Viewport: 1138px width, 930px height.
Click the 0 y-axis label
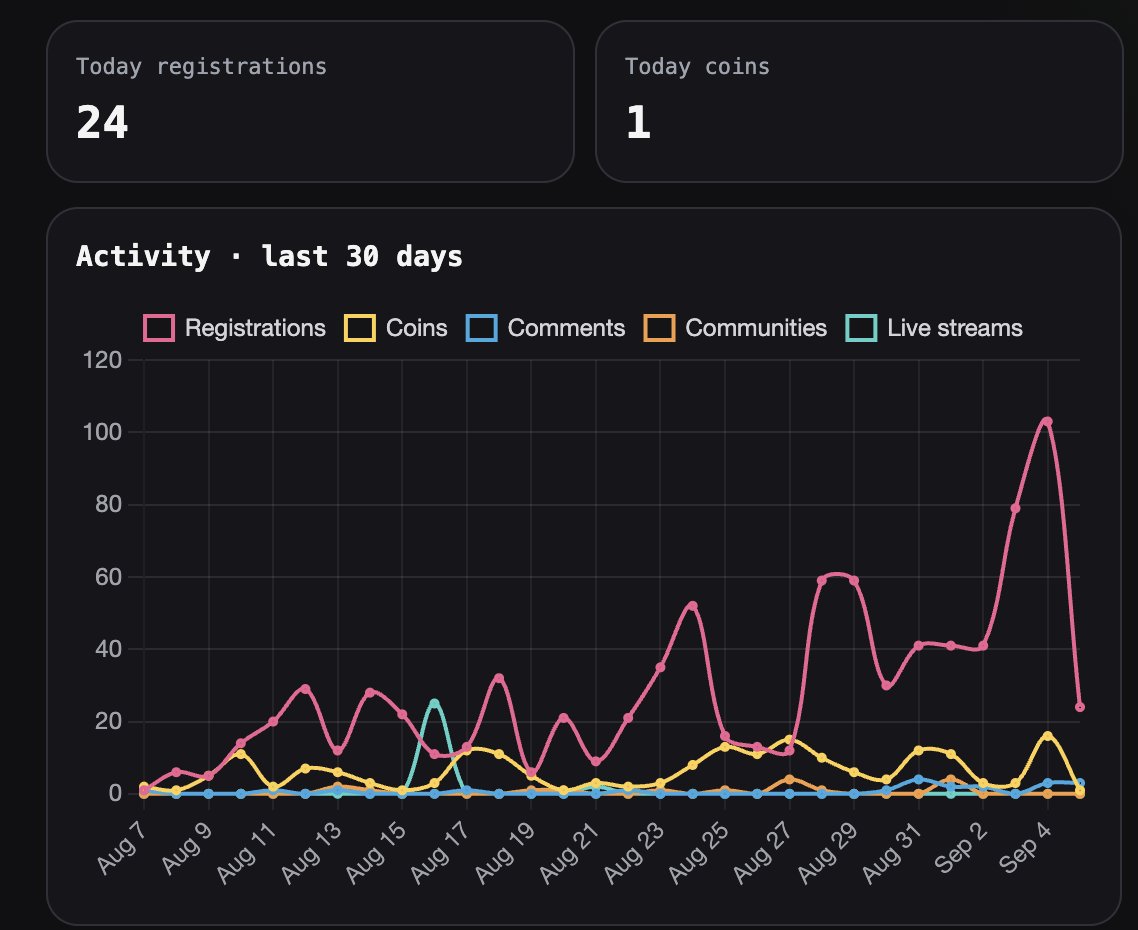click(115, 794)
